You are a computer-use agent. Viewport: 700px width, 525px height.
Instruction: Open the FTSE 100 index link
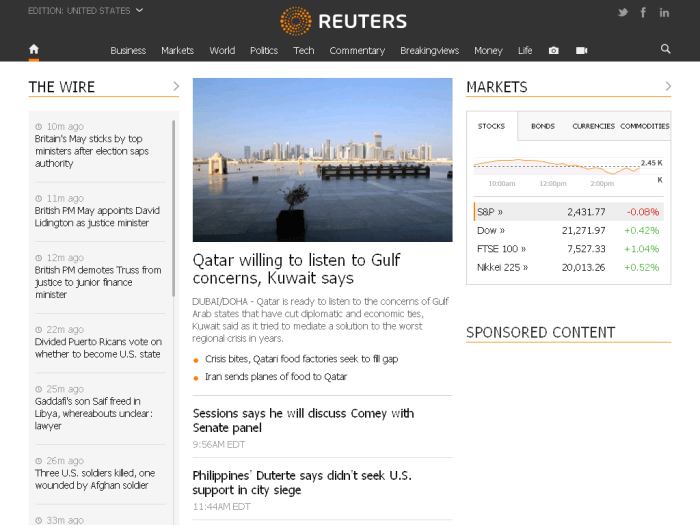click(x=501, y=249)
